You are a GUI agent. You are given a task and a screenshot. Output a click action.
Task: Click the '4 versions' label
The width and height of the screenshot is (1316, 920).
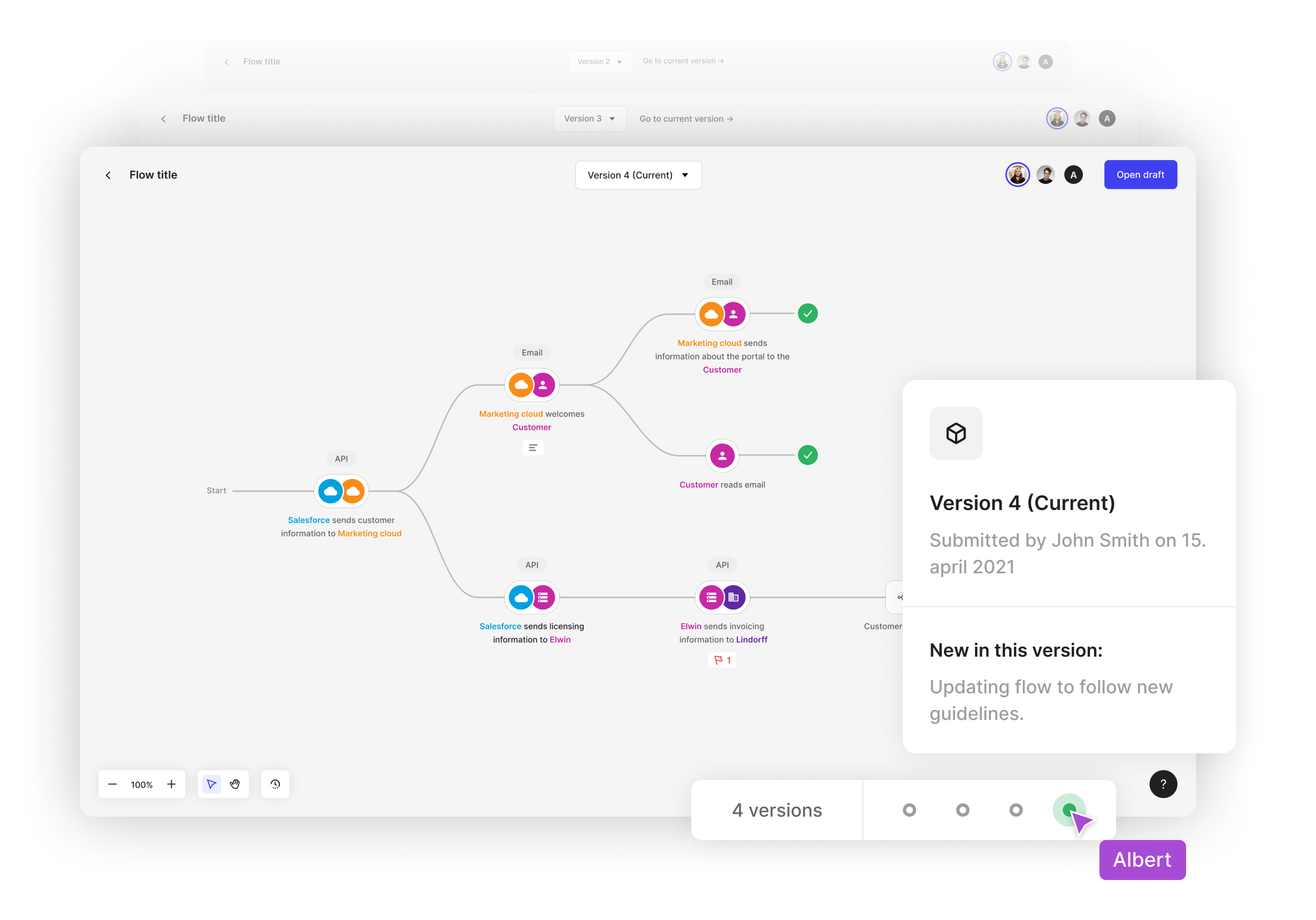click(777, 810)
